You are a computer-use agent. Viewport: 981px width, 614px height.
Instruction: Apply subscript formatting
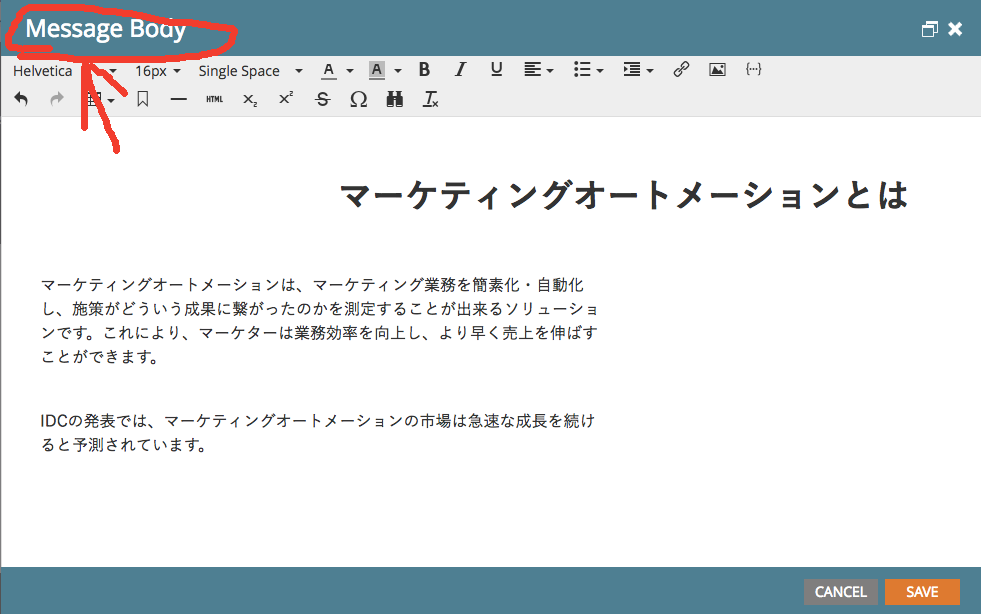tap(250, 99)
